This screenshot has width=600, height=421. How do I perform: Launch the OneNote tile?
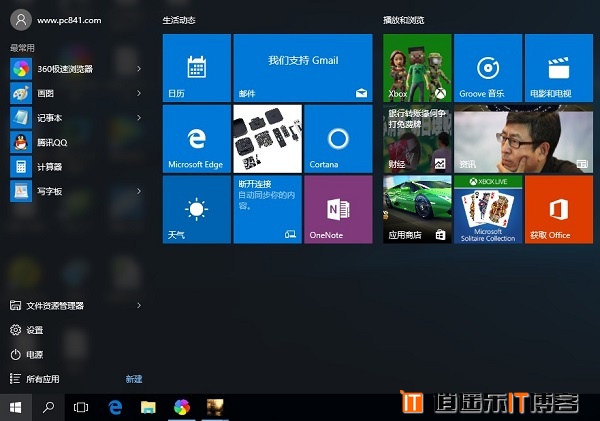pos(338,209)
